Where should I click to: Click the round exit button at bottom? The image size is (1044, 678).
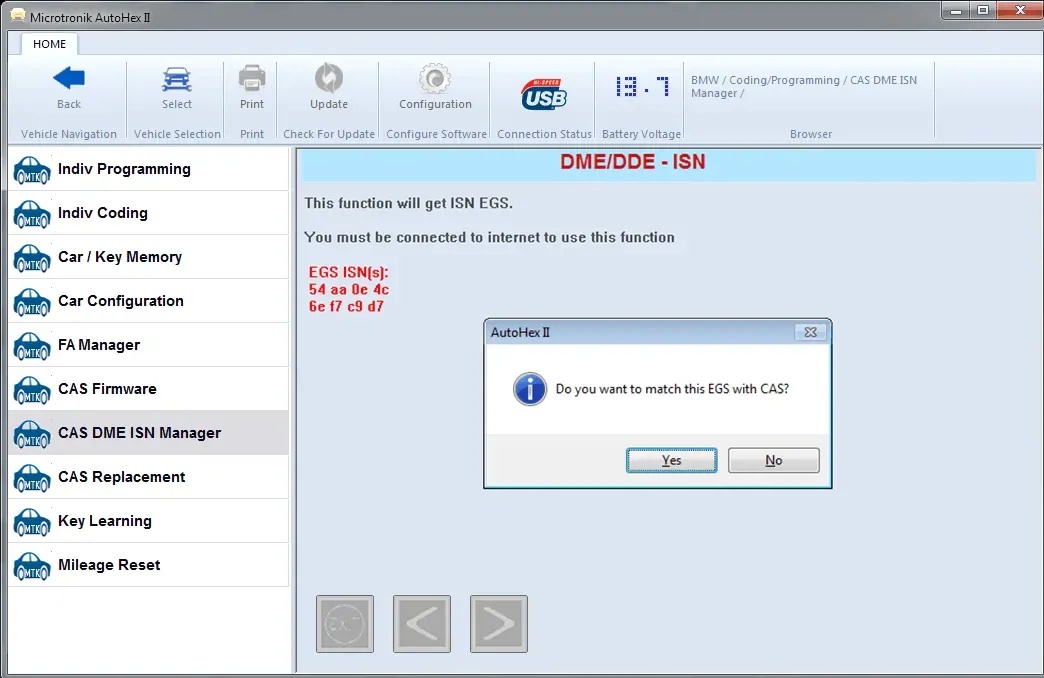345,624
